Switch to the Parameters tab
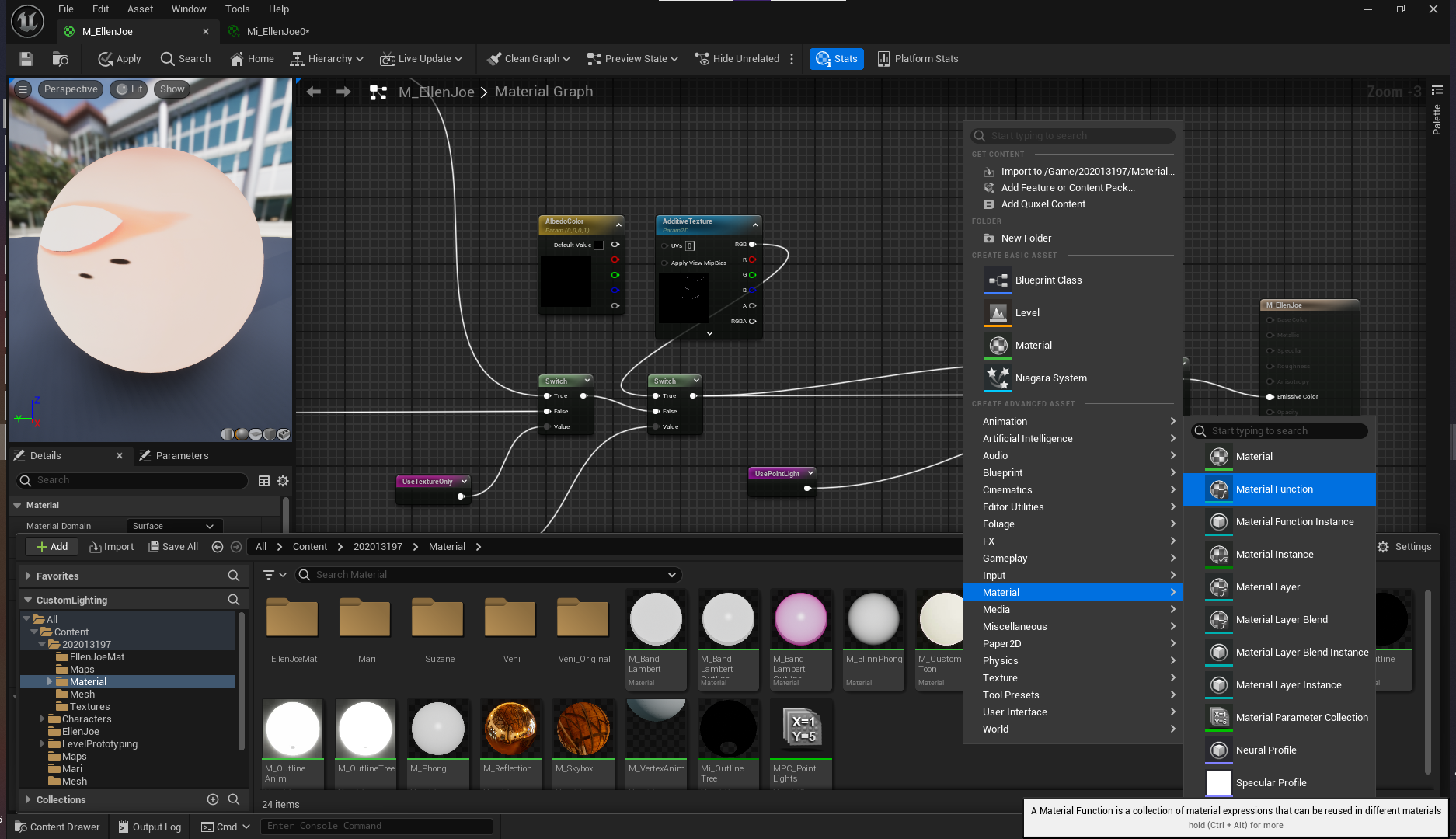The image size is (1456, 839). pyautogui.click(x=182, y=456)
